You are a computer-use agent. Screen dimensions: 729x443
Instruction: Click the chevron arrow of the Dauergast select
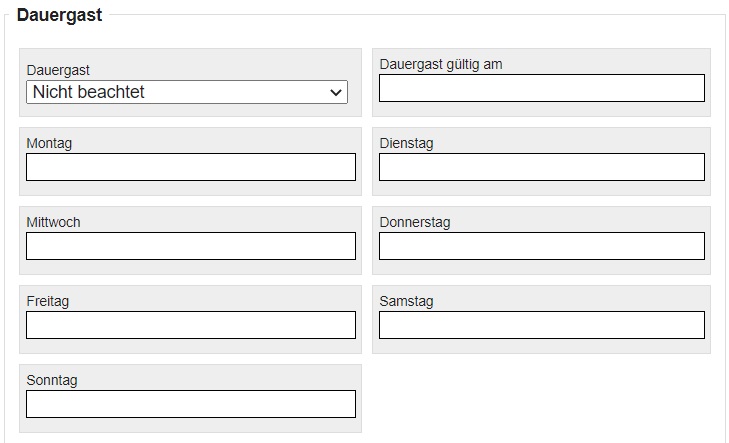(336, 93)
